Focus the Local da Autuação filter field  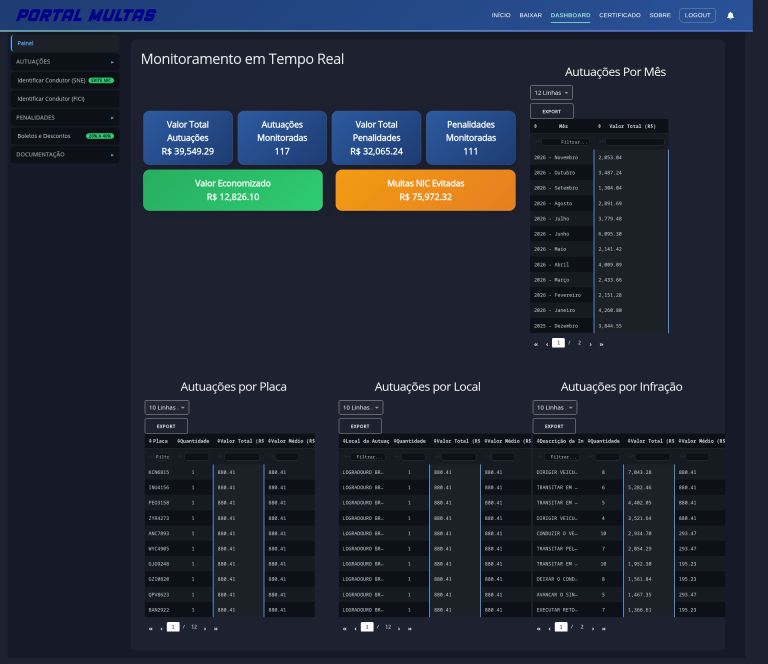pyautogui.click(x=367, y=457)
